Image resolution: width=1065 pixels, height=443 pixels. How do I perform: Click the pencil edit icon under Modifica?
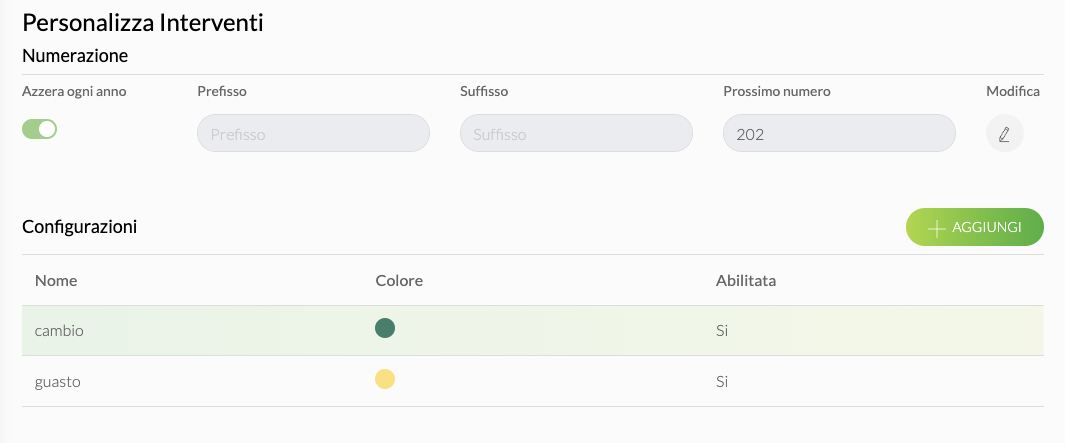[1005, 133]
